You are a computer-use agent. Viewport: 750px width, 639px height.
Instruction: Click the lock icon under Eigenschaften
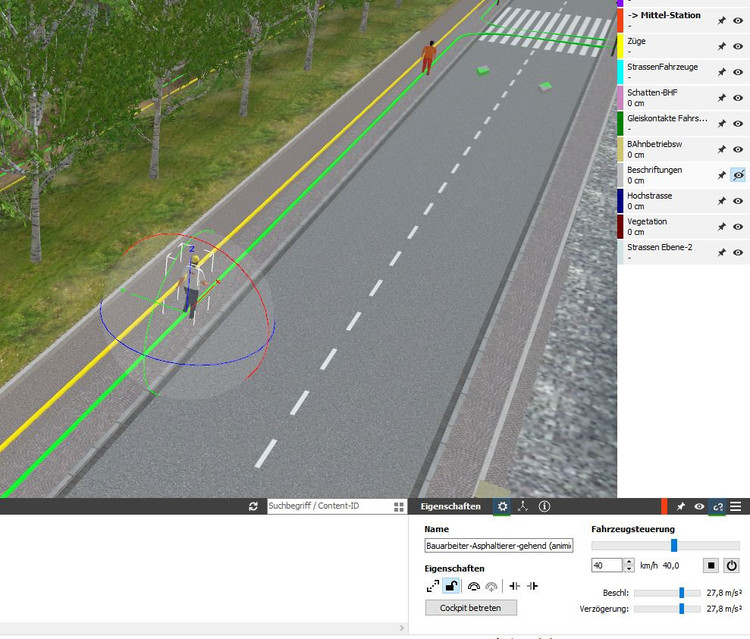[x=452, y=586]
